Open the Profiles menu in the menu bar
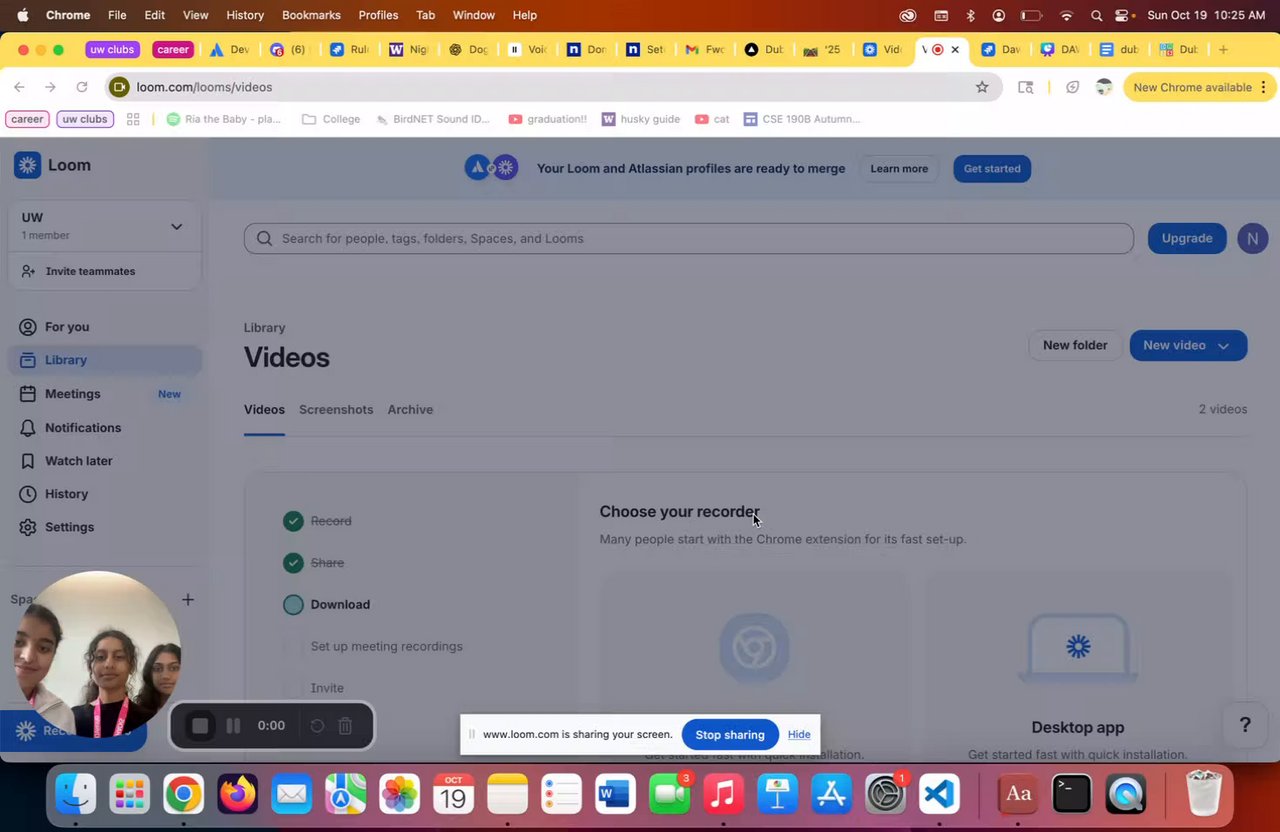This screenshot has height=832, width=1280. click(378, 15)
